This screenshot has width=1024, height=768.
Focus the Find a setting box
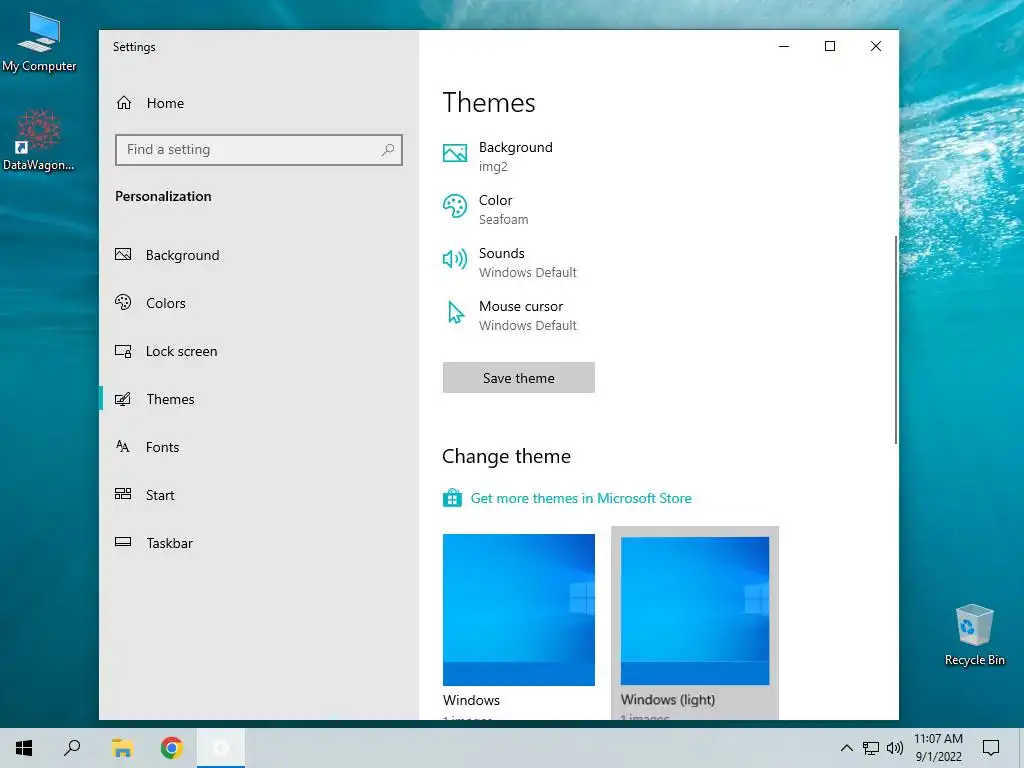pos(259,150)
